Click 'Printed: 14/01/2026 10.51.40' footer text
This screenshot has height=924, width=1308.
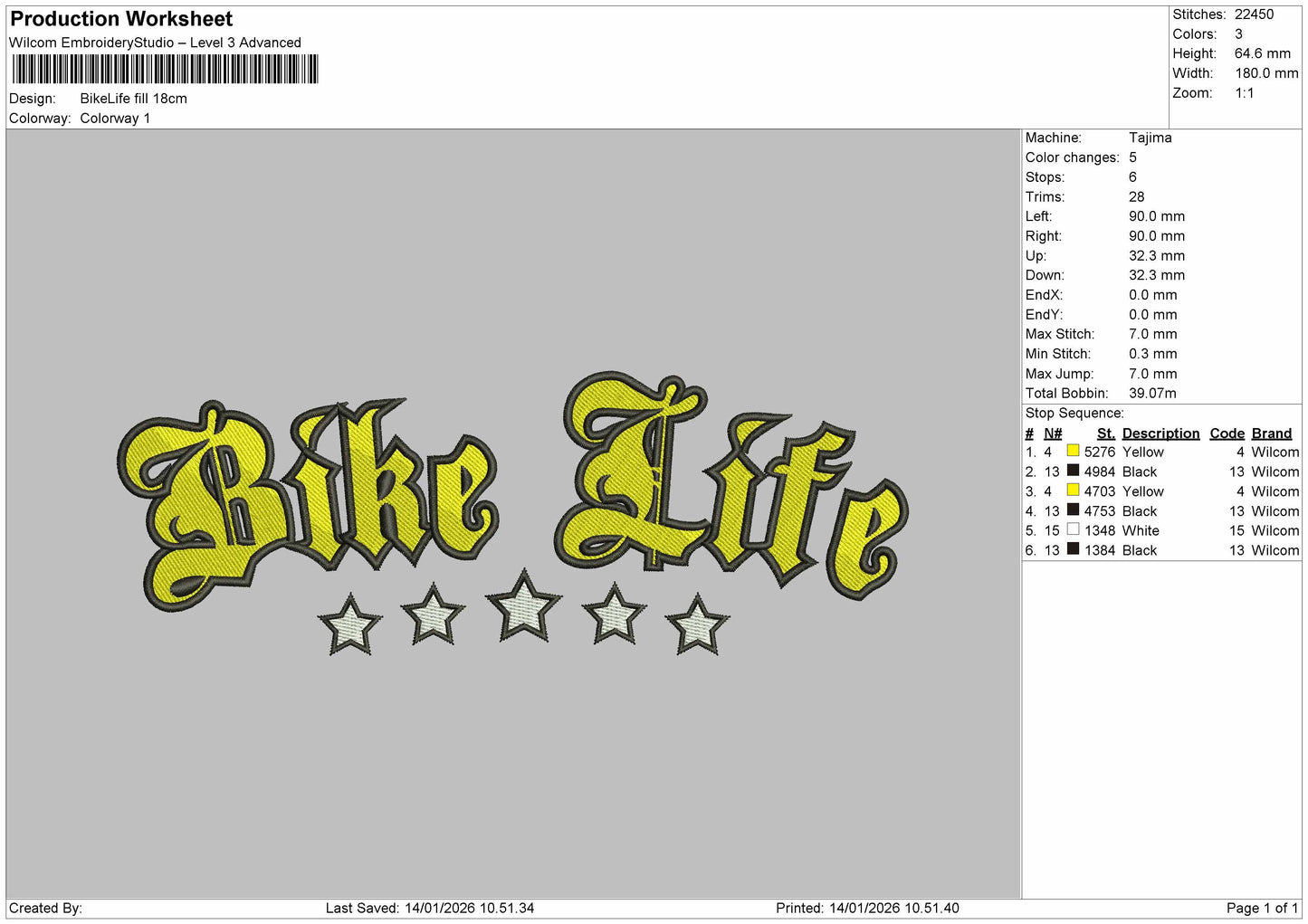coord(867,908)
